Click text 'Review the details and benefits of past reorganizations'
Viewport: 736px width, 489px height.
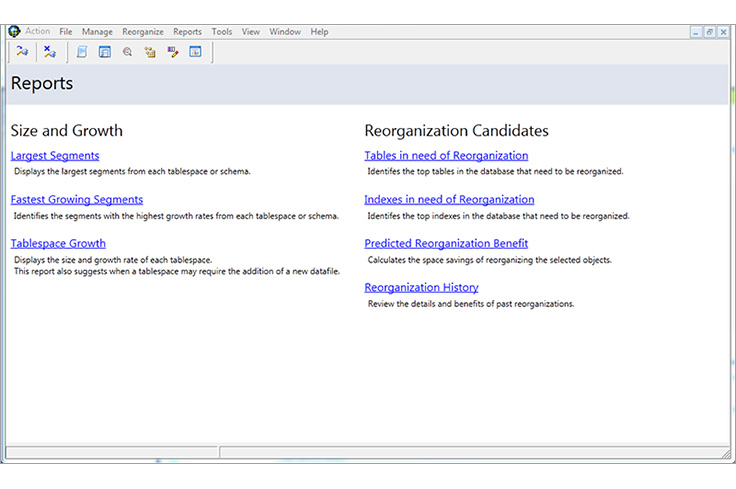click(471, 304)
